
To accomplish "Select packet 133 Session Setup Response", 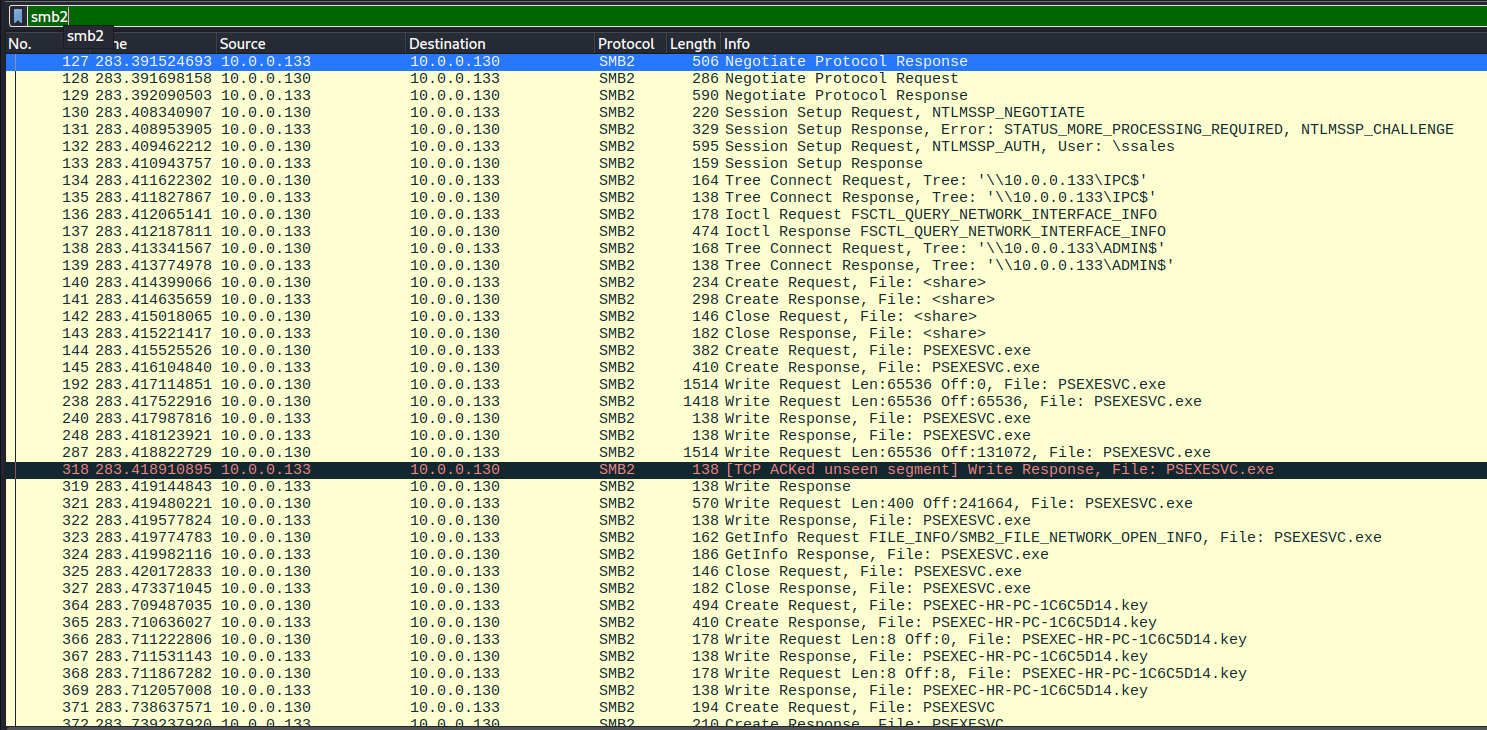I will pos(745,163).
